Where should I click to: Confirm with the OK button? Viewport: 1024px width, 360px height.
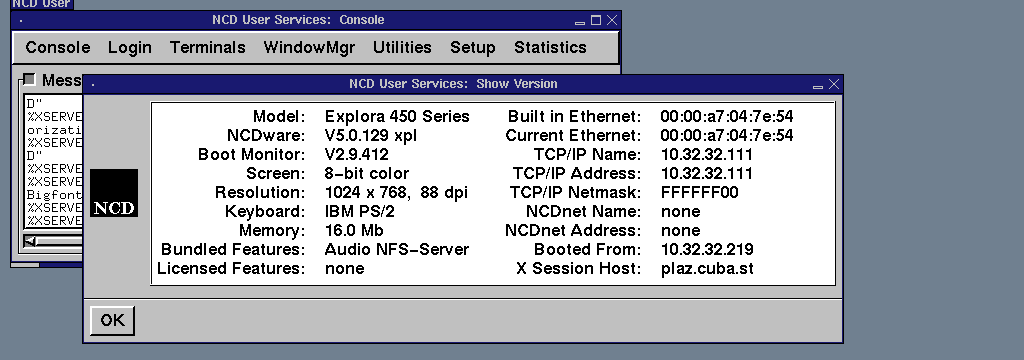tap(112, 320)
